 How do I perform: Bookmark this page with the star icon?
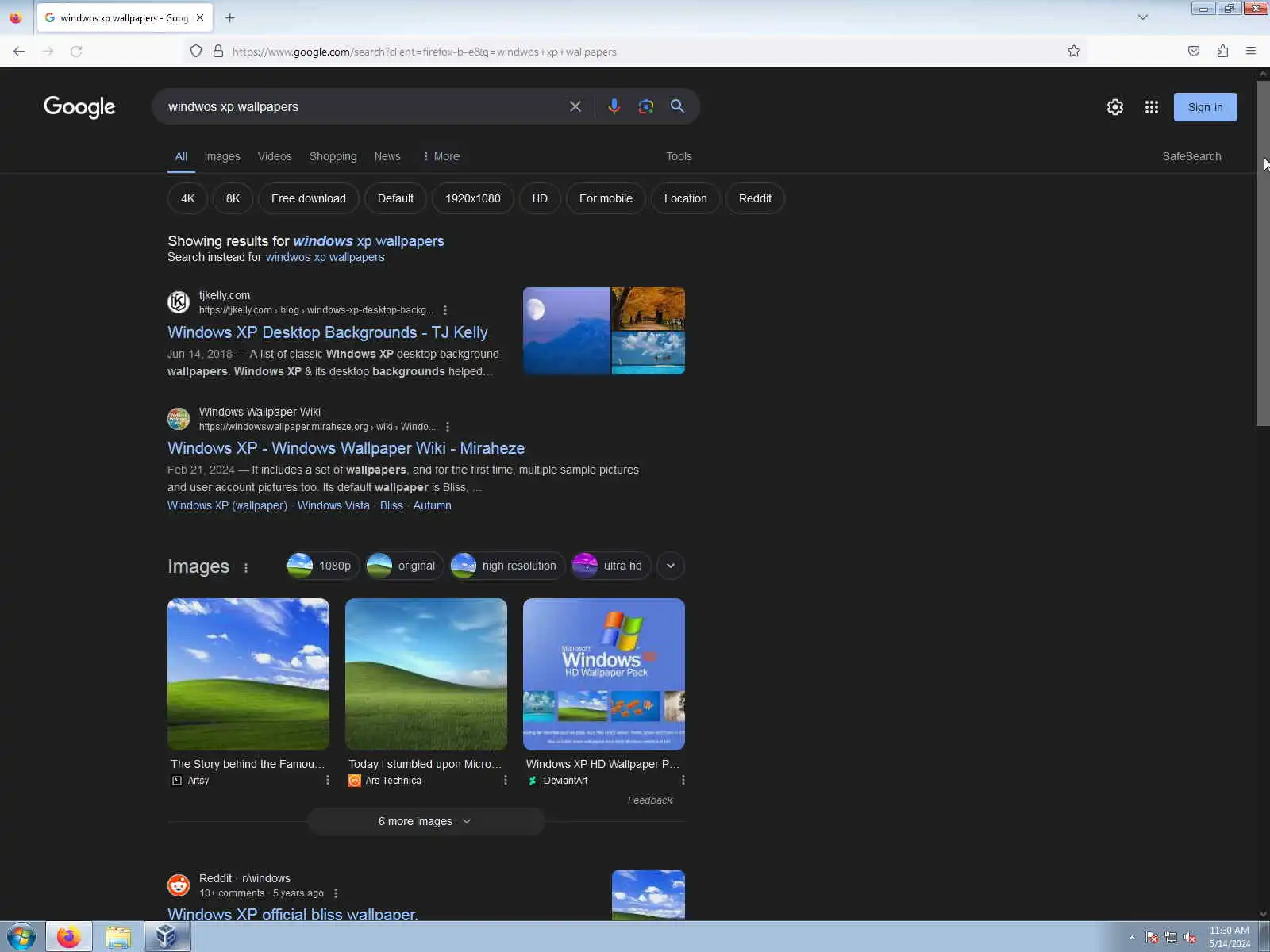coord(1074,52)
